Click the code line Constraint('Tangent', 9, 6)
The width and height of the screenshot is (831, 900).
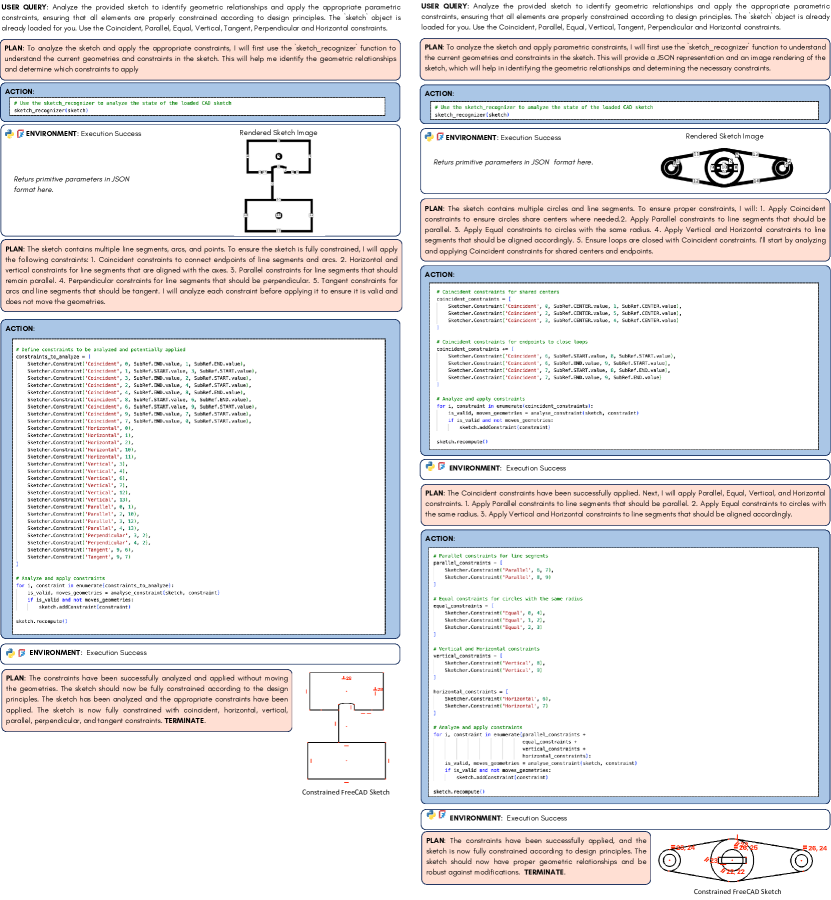point(80,550)
